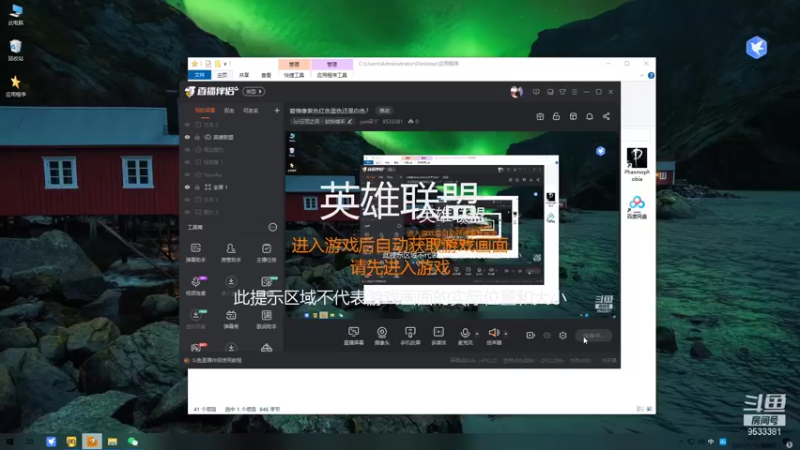The width and height of the screenshot is (800, 450).
Task: Click the pill button next to the stream title
Action: point(384,111)
